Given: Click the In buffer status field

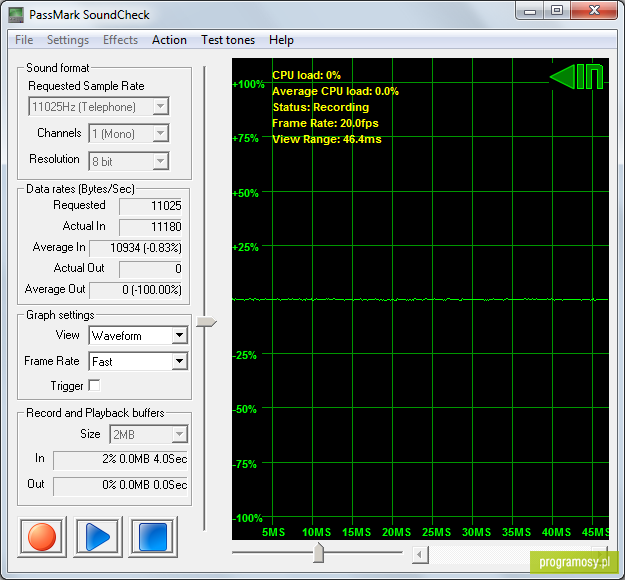Looking at the screenshot, I should coord(120,460).
